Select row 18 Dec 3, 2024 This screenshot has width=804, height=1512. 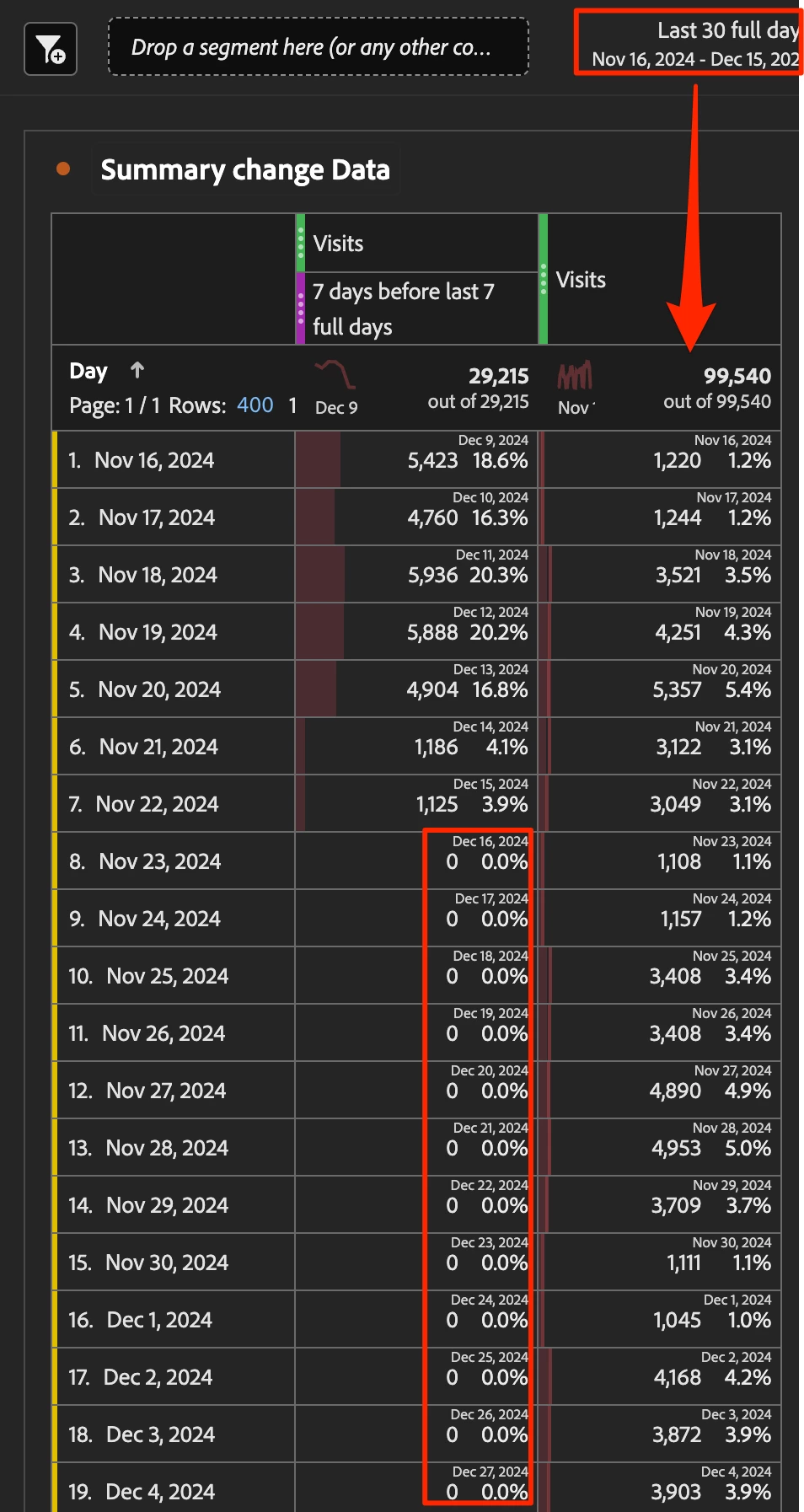point(174,1434)
